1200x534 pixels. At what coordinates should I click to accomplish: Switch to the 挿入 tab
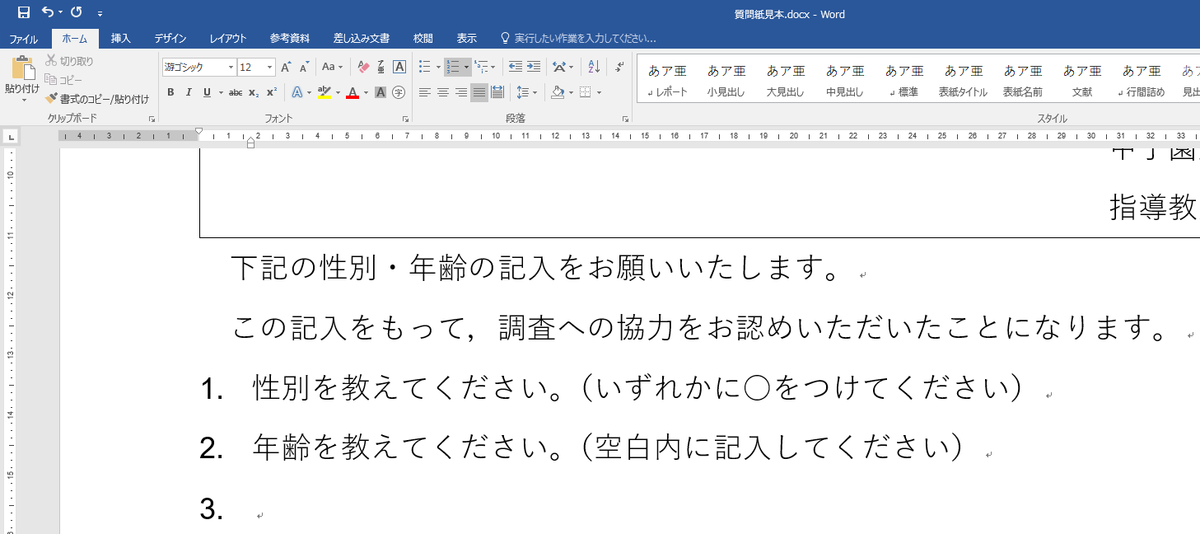pos(120,38)
